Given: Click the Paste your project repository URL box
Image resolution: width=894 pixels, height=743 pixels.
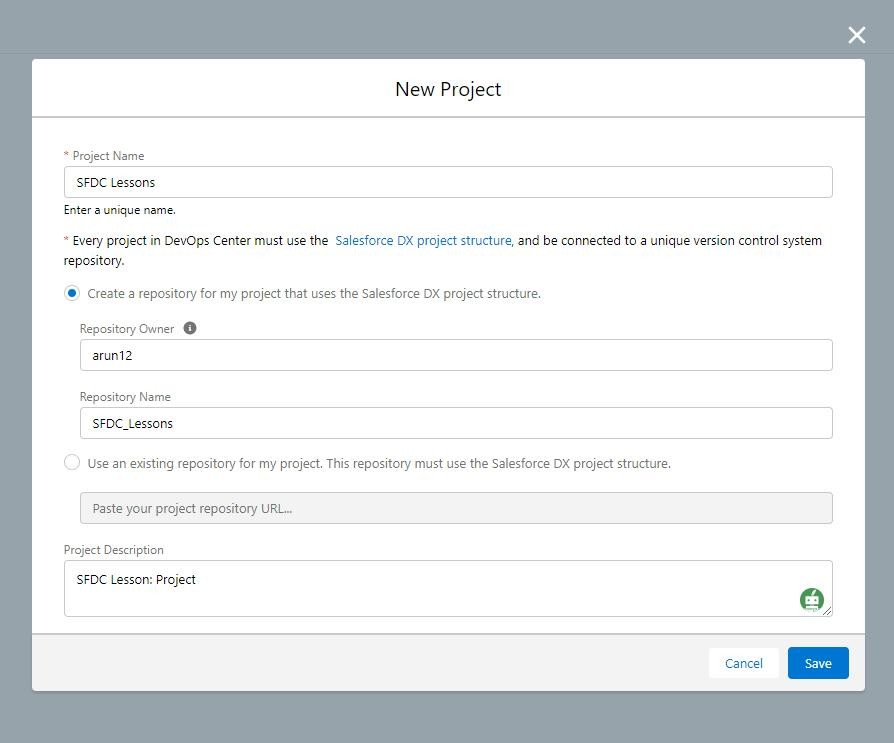Looking at the screenshot, I should tap(456, 508).
